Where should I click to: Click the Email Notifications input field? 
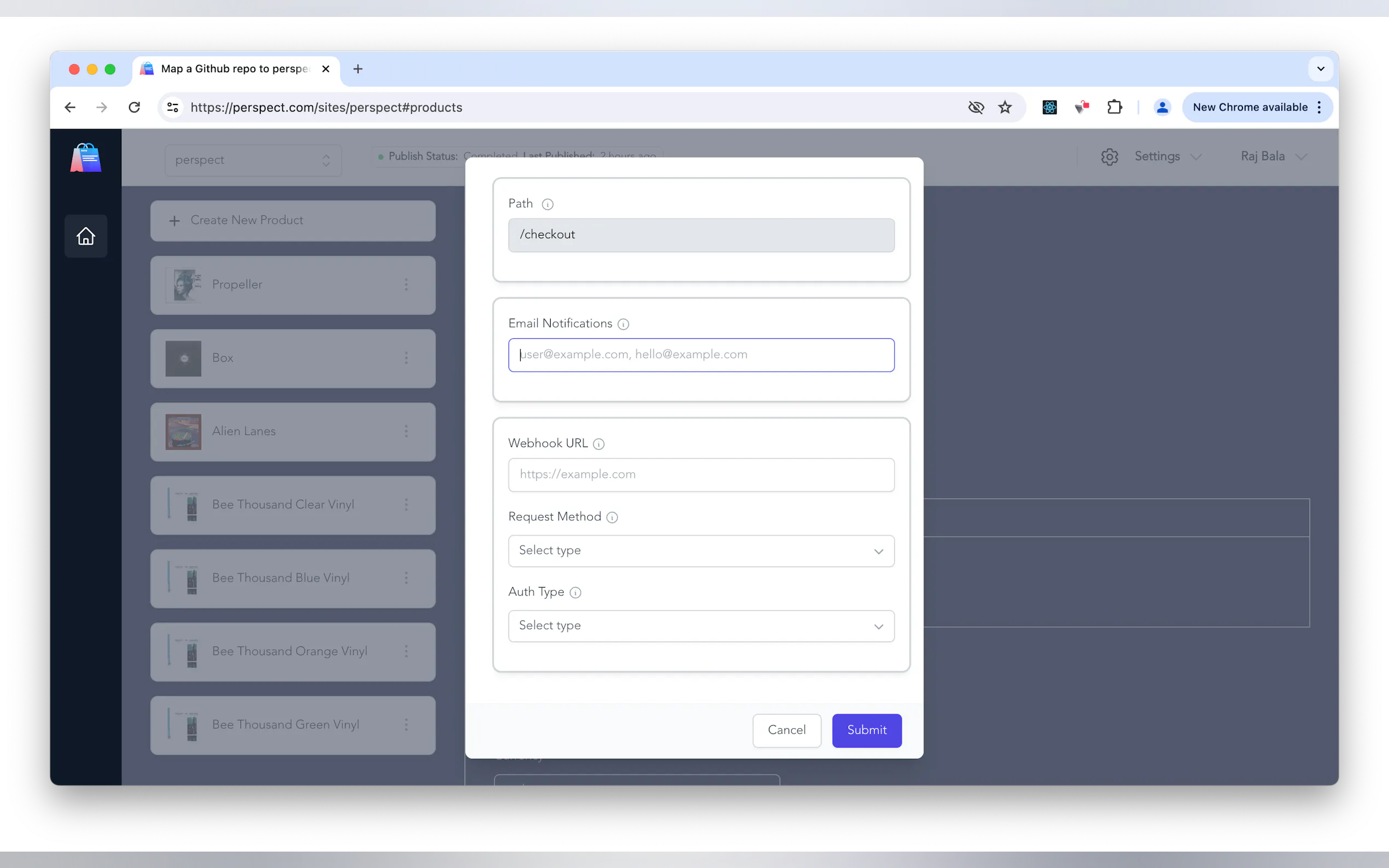pos(701,355)
